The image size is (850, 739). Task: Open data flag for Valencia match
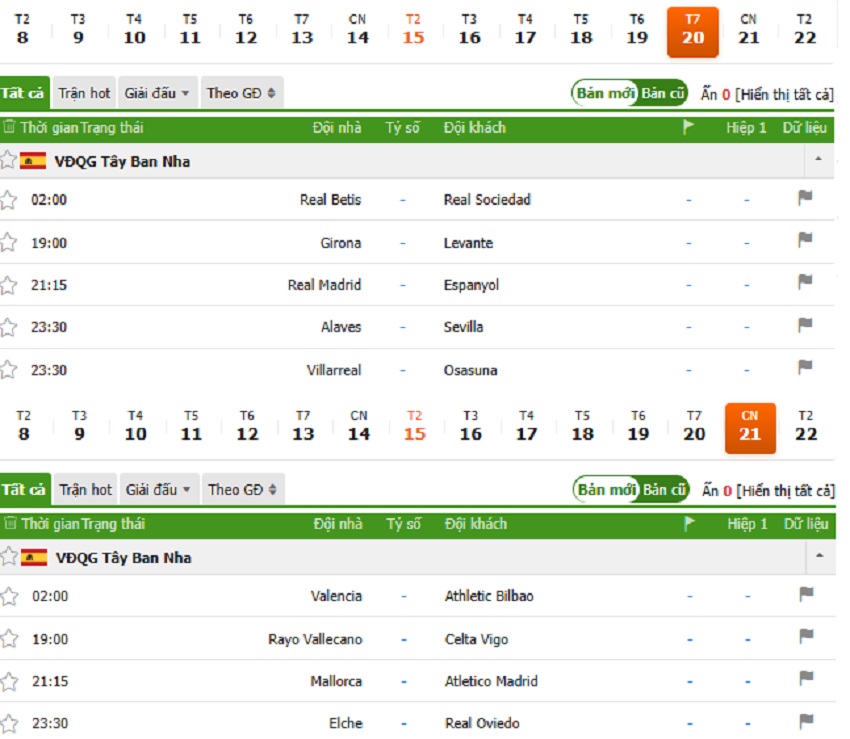[x=806, y=594]
